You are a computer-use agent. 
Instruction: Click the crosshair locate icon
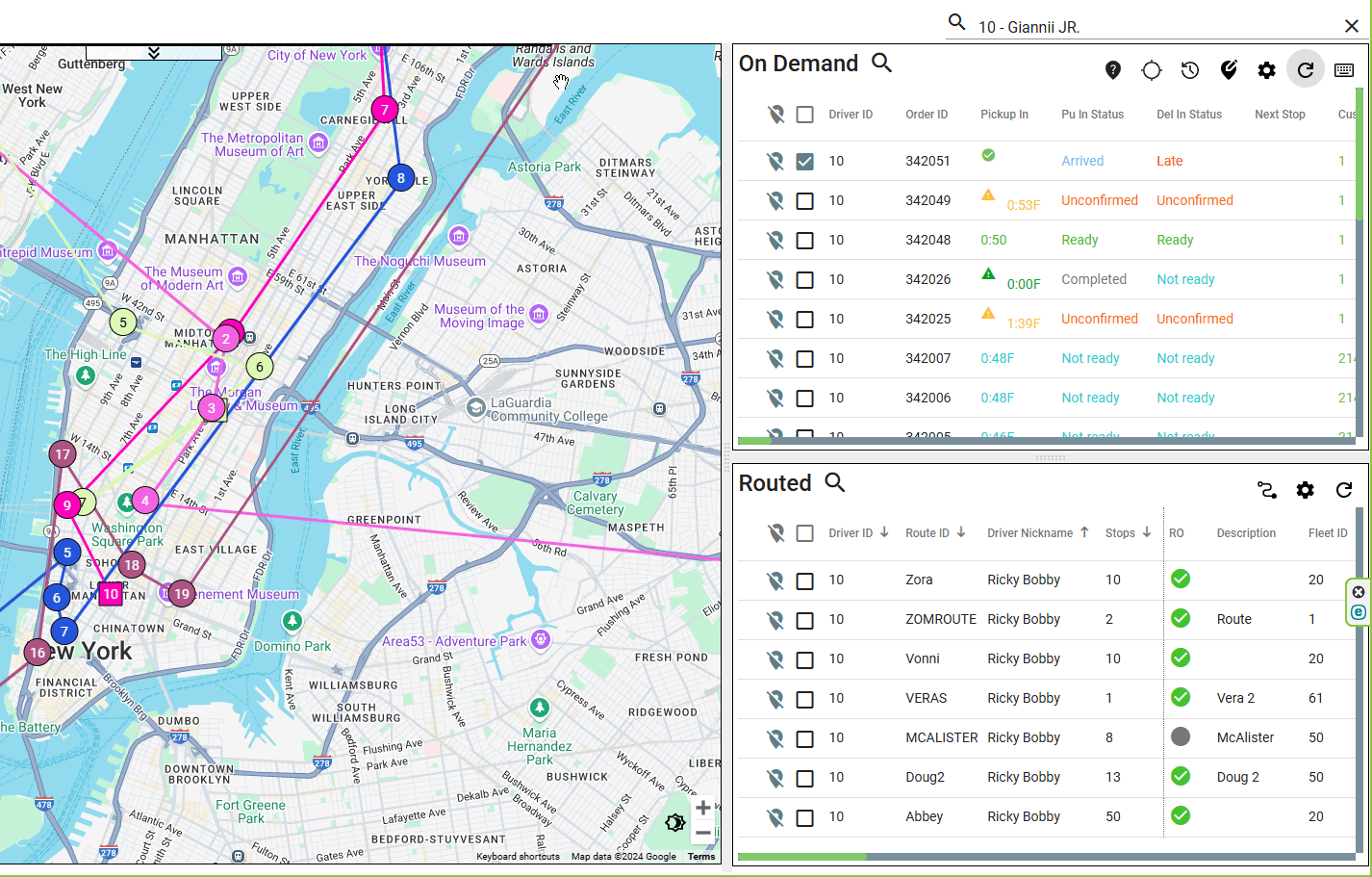(x=1152, y=69)
